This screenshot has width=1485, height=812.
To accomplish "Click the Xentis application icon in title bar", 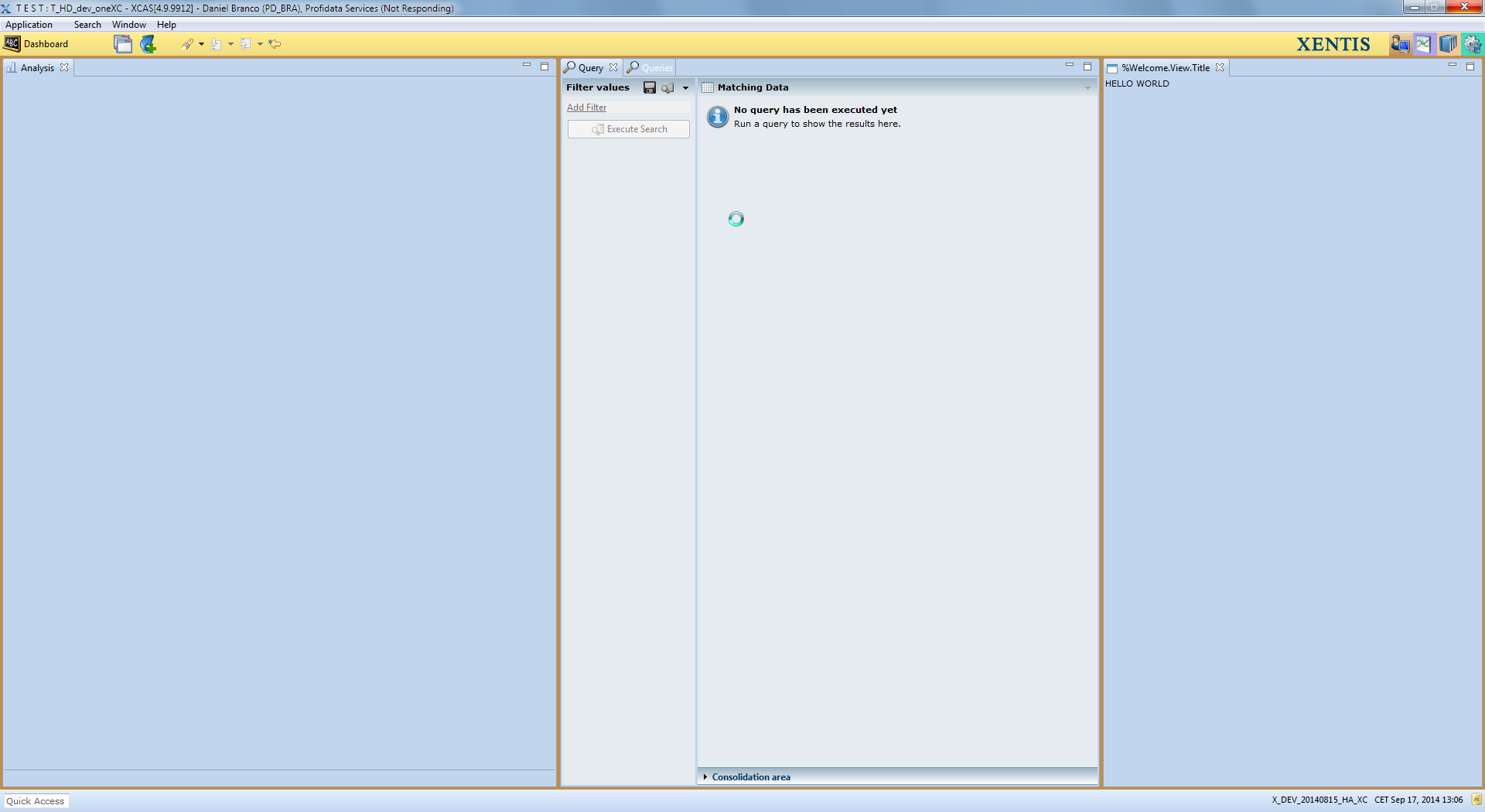I will [x=6, y=8].
